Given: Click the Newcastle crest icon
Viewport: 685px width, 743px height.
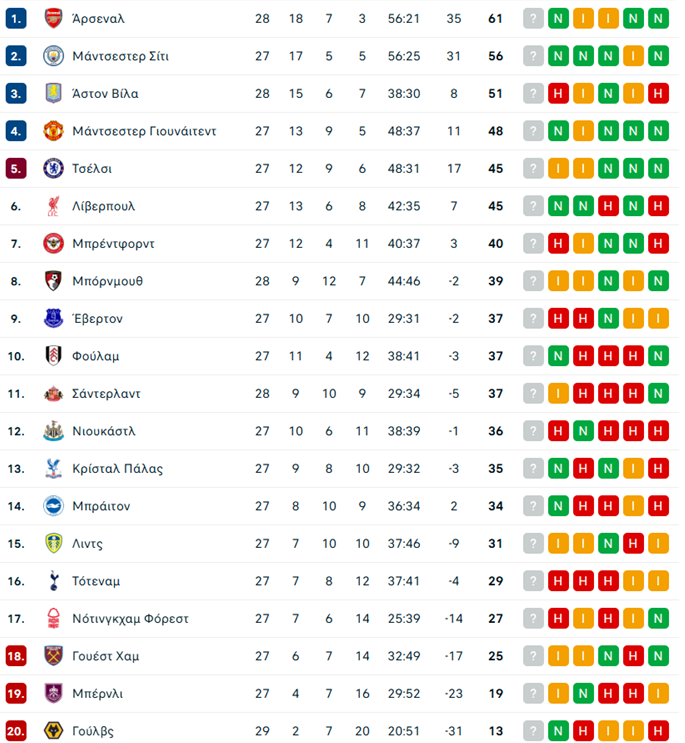Looking at the screenshot, I should [x=53, y=431].
